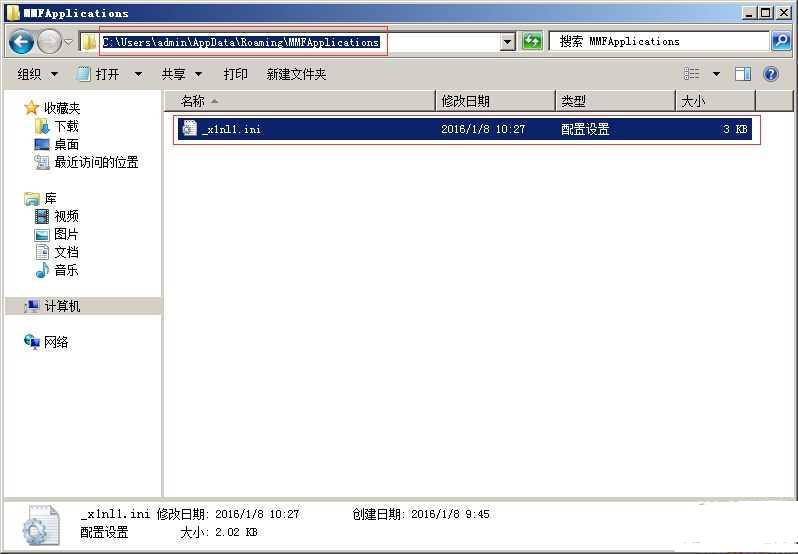Select 库 in the navigation pane
This screenshot has width=798, height=554.
click(50, 198)
